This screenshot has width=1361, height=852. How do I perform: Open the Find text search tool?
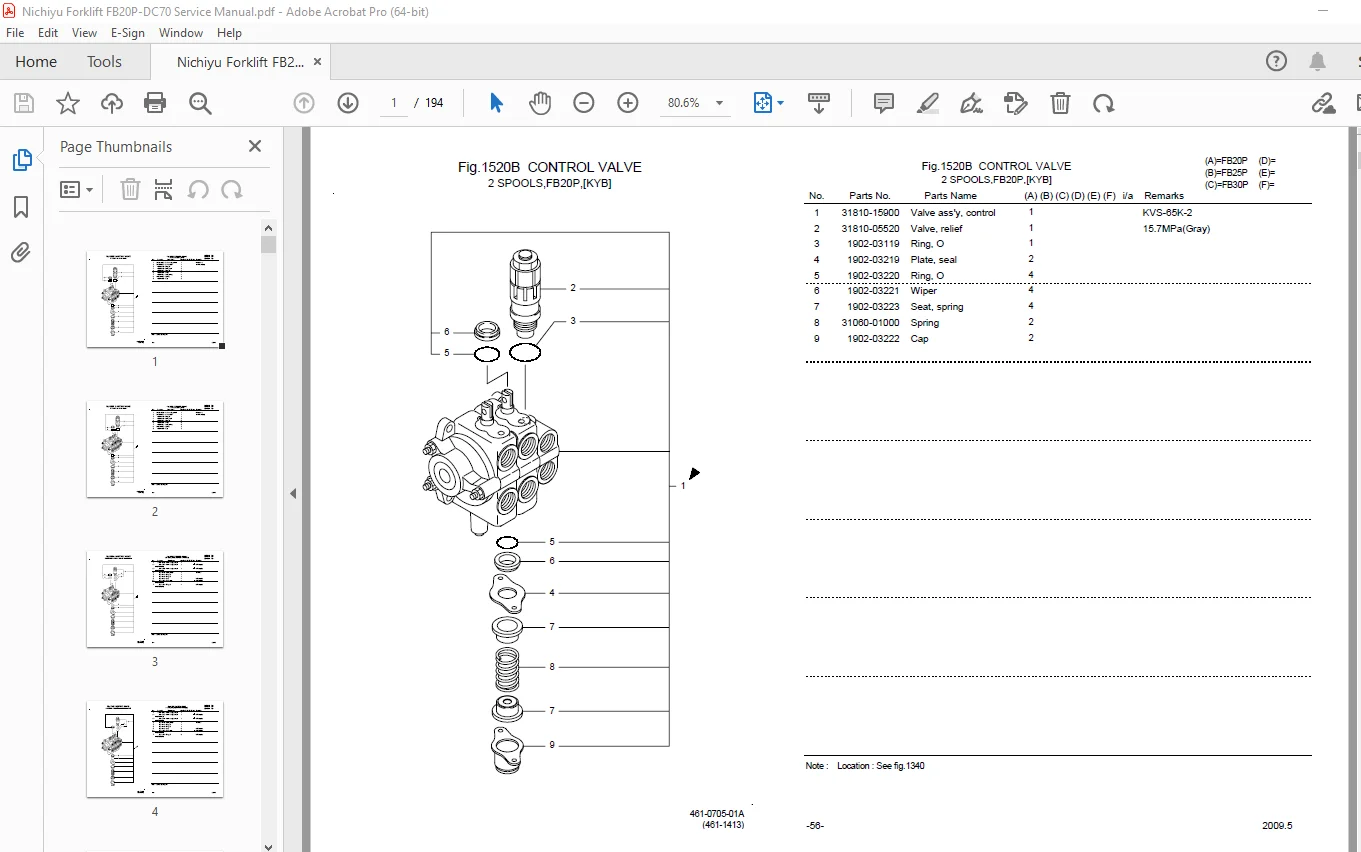pyautogui.click(x=200, y=103)
